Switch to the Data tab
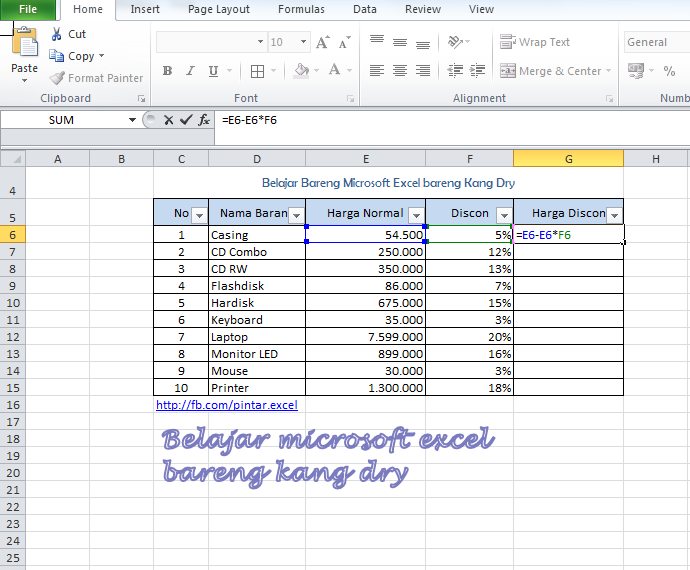 point(365,9)
